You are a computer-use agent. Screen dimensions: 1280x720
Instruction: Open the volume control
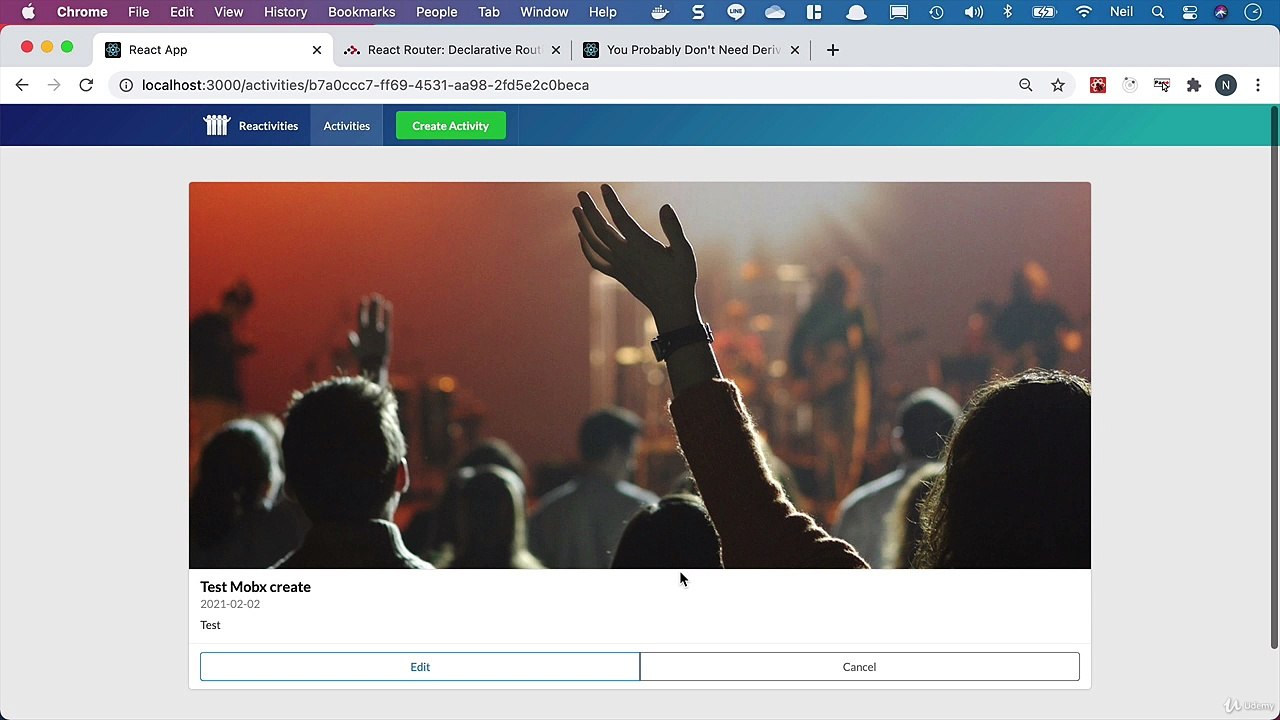[973, 12]
